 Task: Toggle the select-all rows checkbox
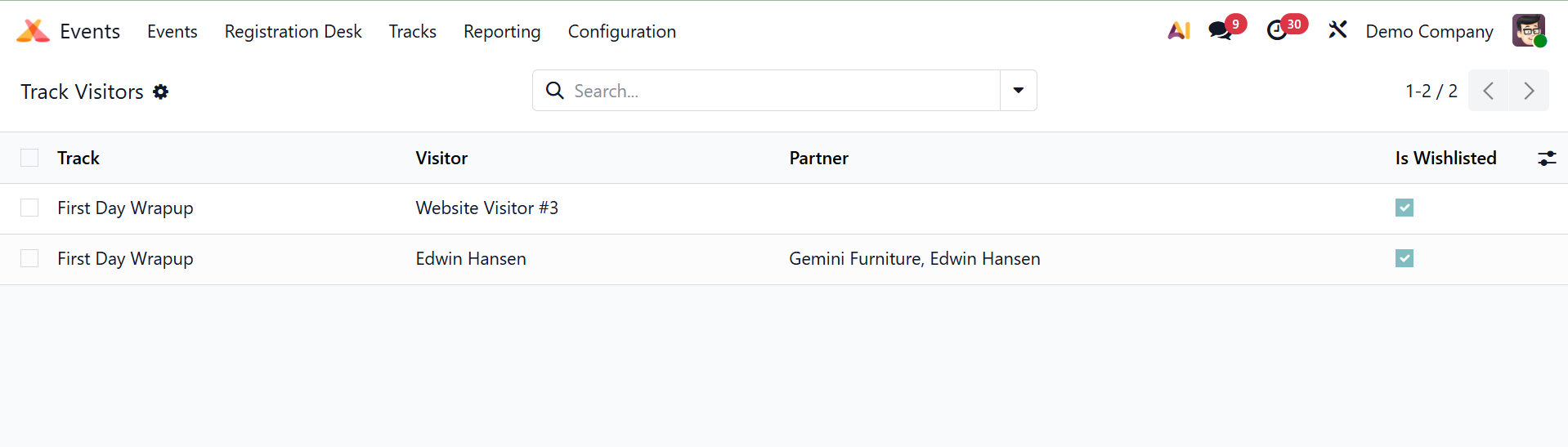tap(29, 159)
